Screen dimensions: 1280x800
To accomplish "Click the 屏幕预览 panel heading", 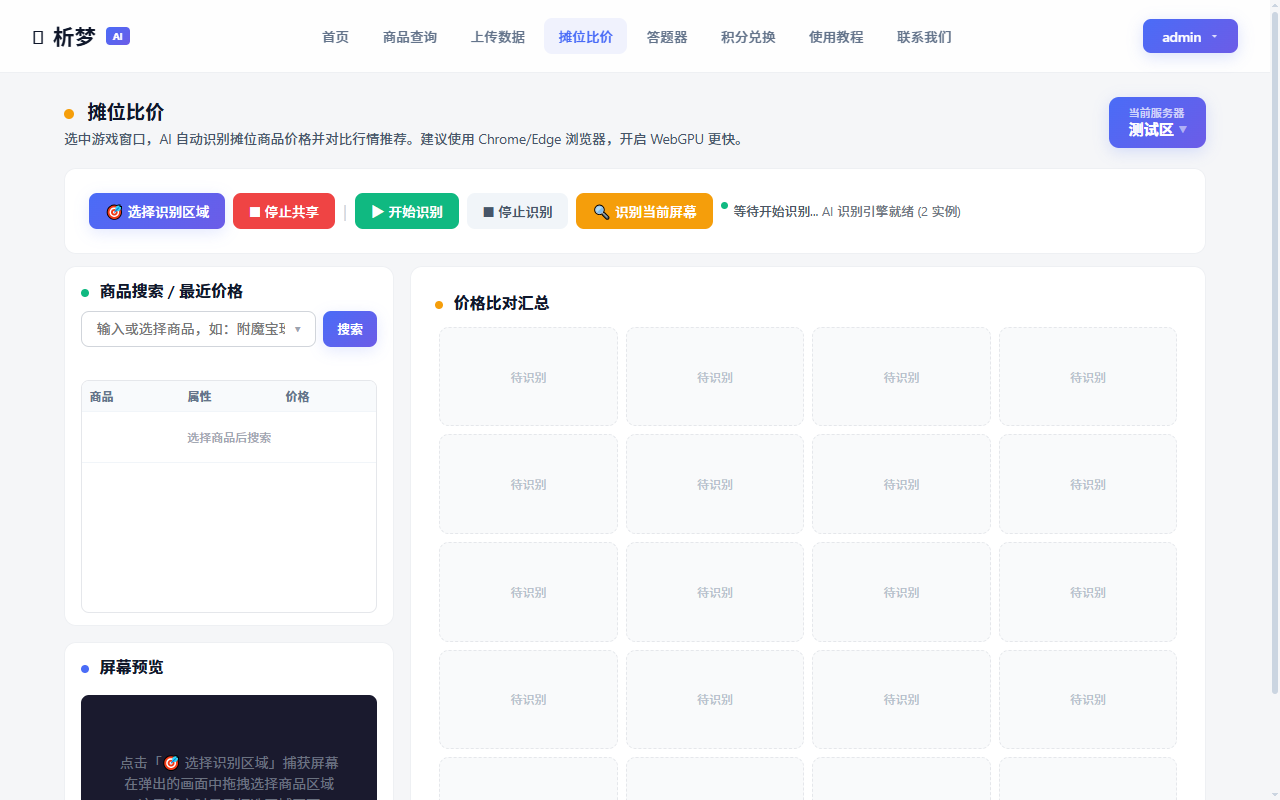I will [x=131, y=667].
